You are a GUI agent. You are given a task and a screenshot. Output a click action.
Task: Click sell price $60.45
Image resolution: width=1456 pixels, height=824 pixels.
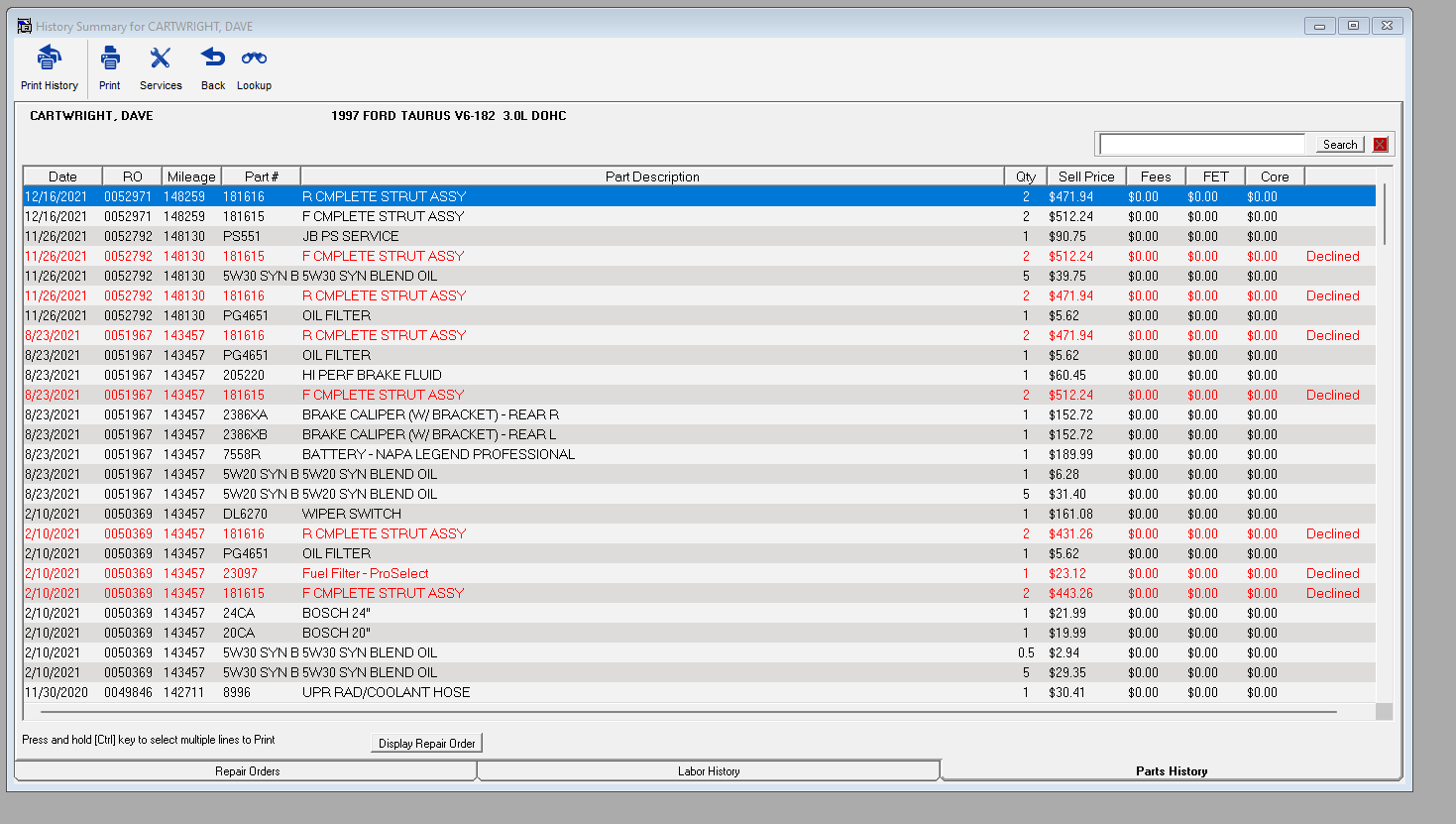1067,375
